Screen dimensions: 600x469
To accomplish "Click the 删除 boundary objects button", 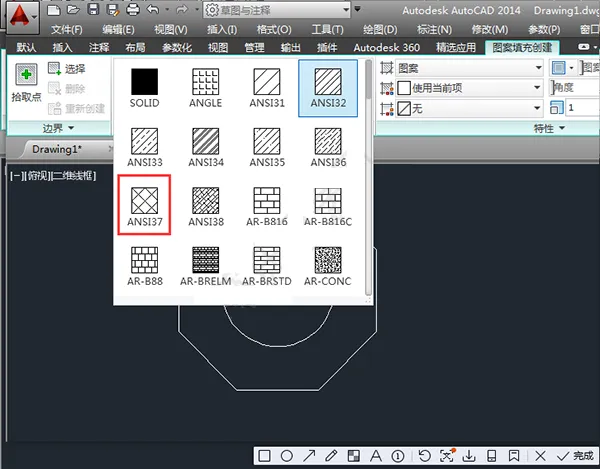I will coord(67,89).
